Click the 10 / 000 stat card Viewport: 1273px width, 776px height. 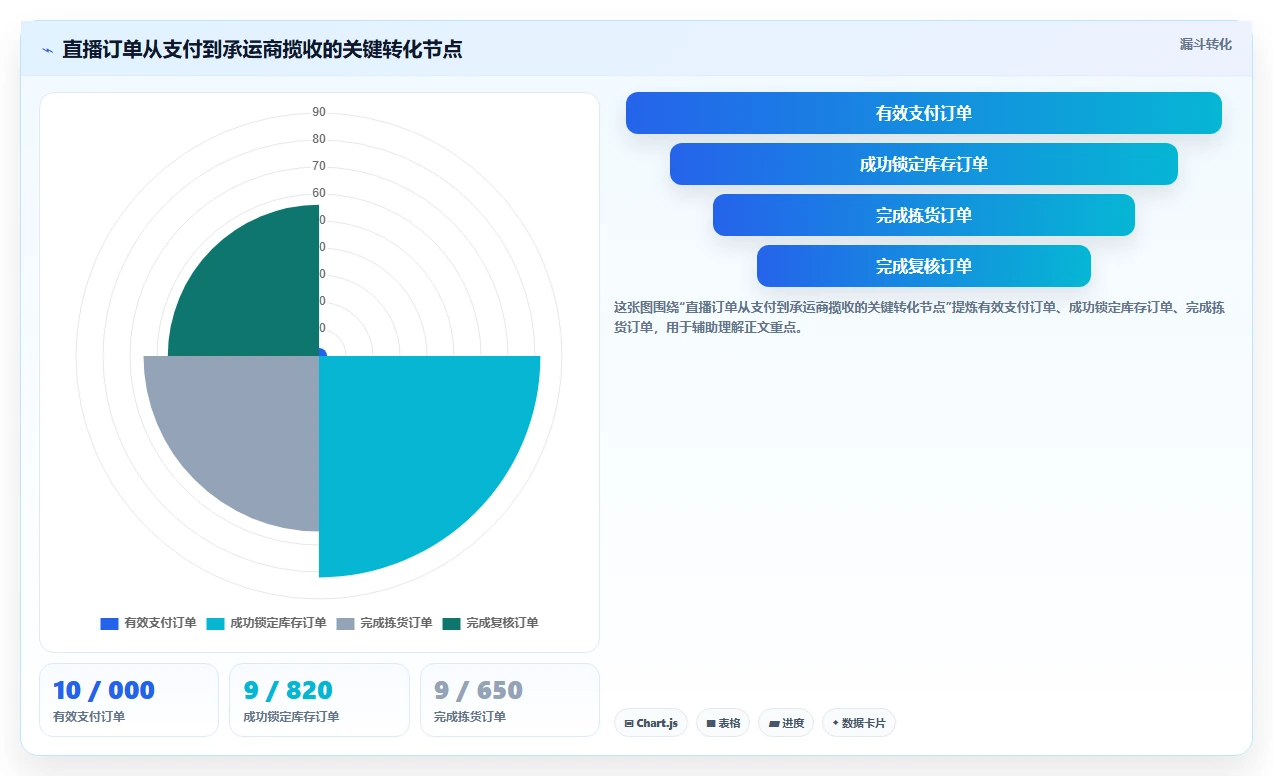129,700
